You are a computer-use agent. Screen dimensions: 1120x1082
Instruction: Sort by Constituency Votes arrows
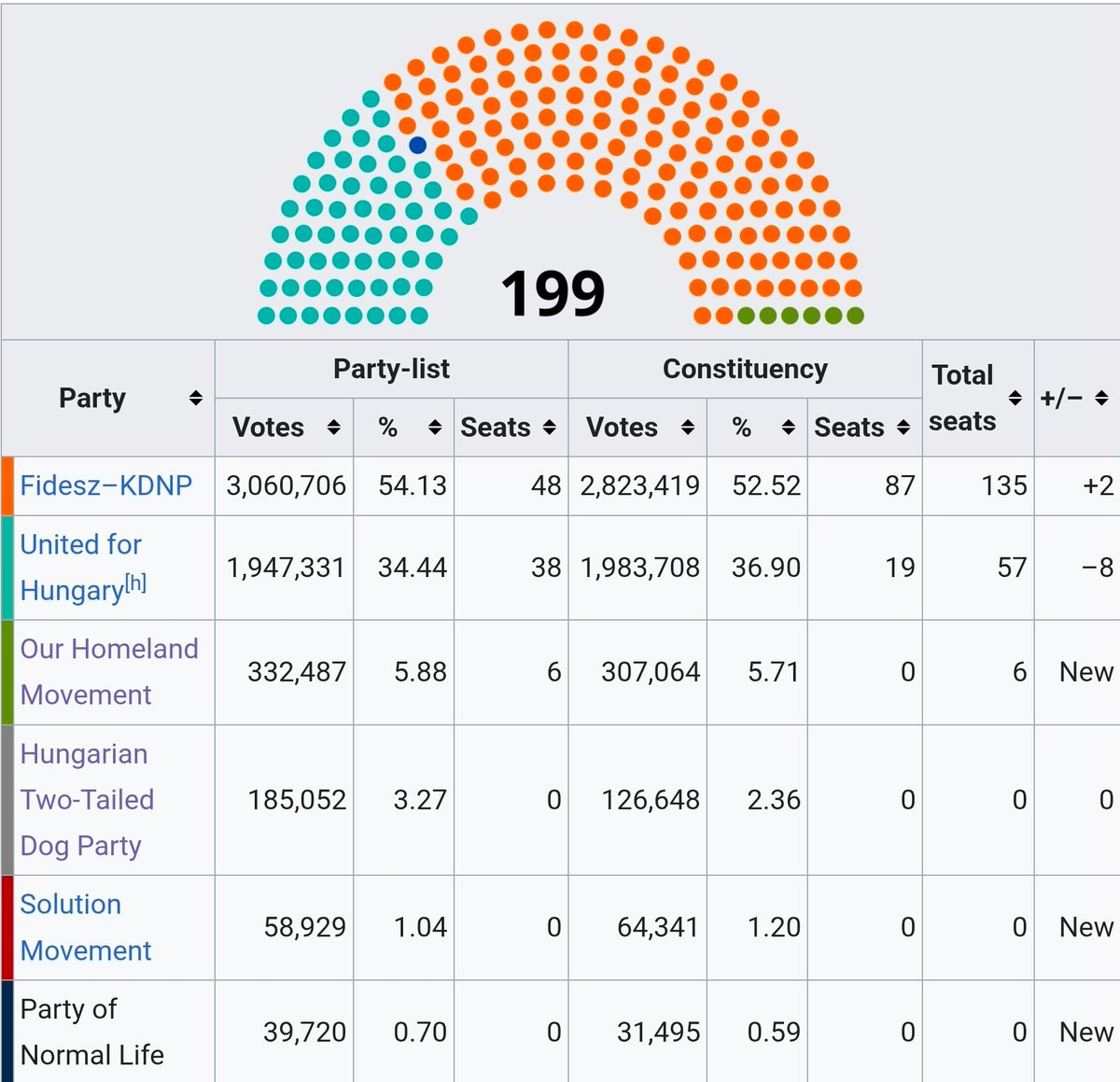tap(688, 428)
